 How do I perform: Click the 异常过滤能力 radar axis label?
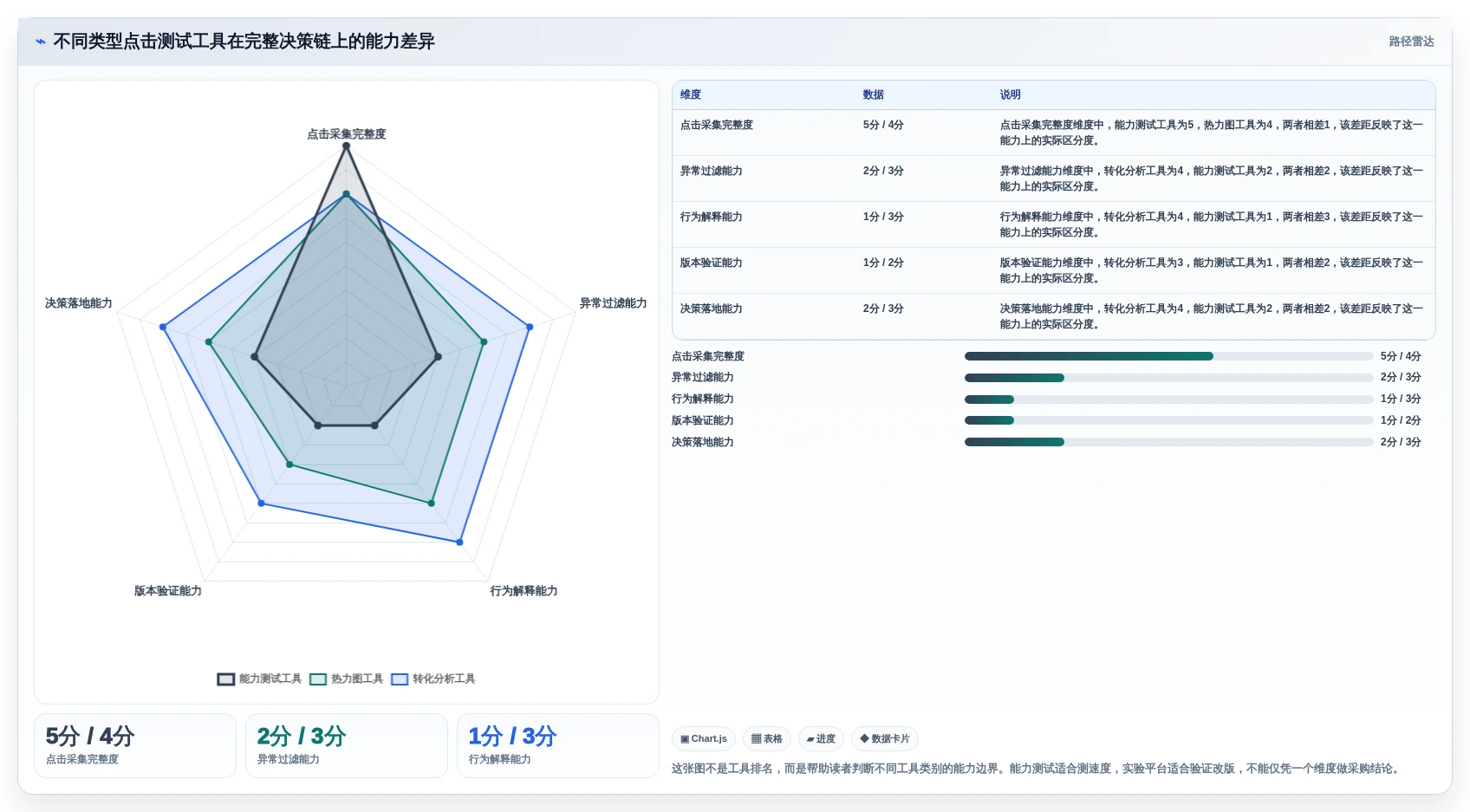tap(614, 303)
